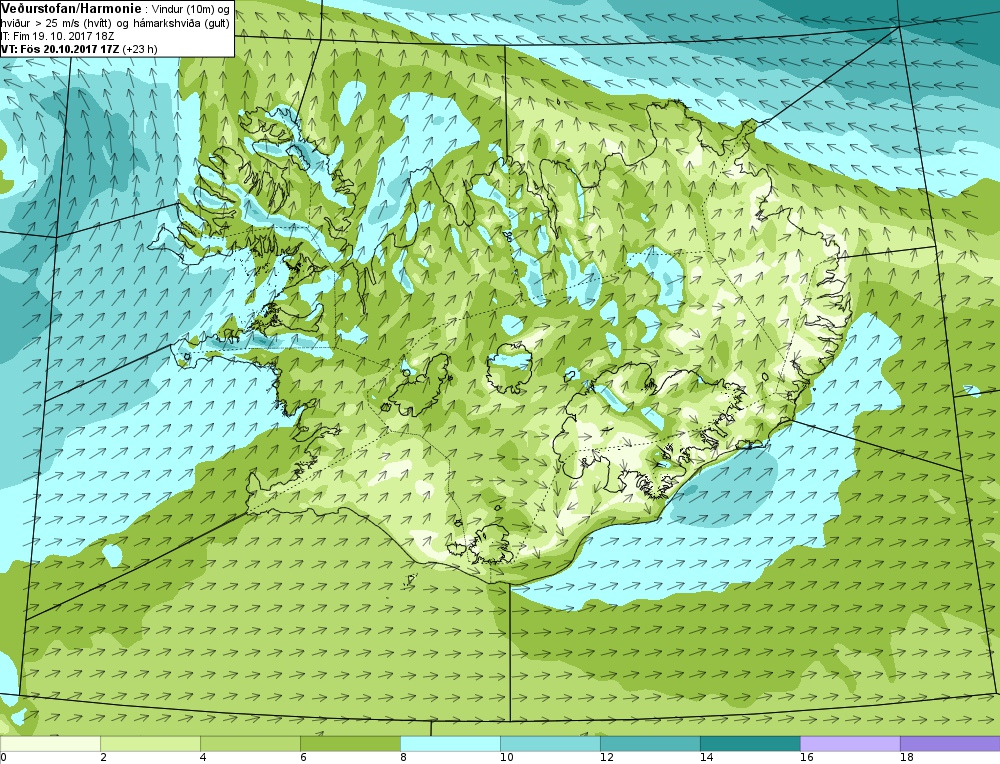Click the '(+23 h)' forecast offset text
Screen dimensions: 1000x764
(140, 48)
